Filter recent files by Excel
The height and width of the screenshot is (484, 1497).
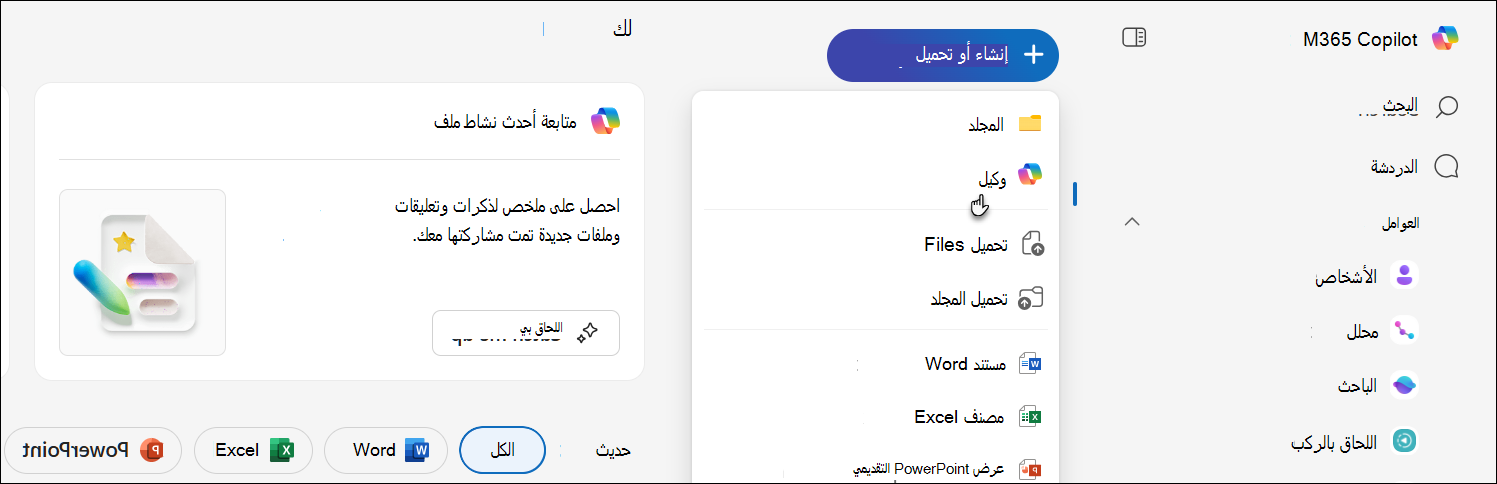coord(253,450)
